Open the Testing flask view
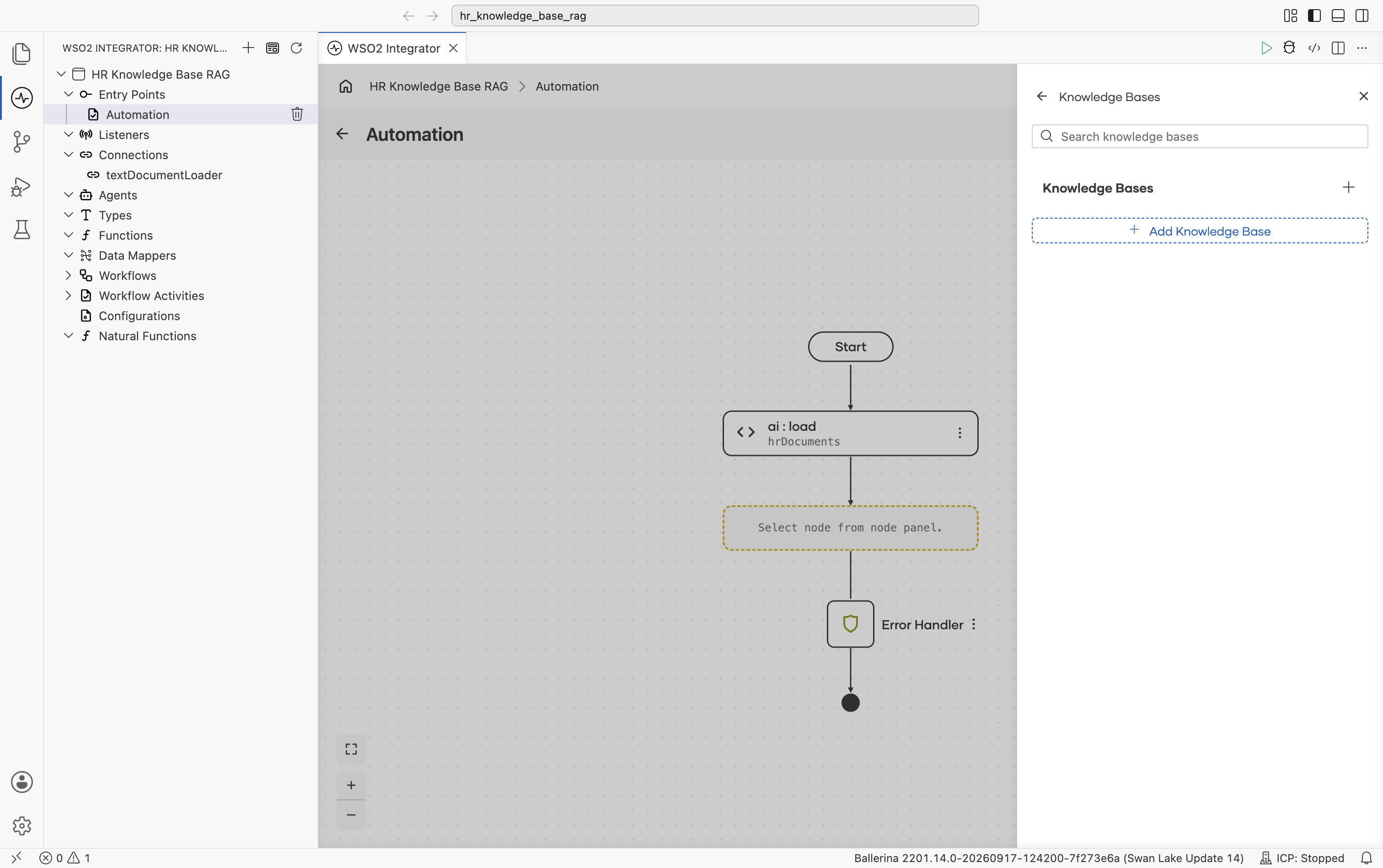 point(22,230)
